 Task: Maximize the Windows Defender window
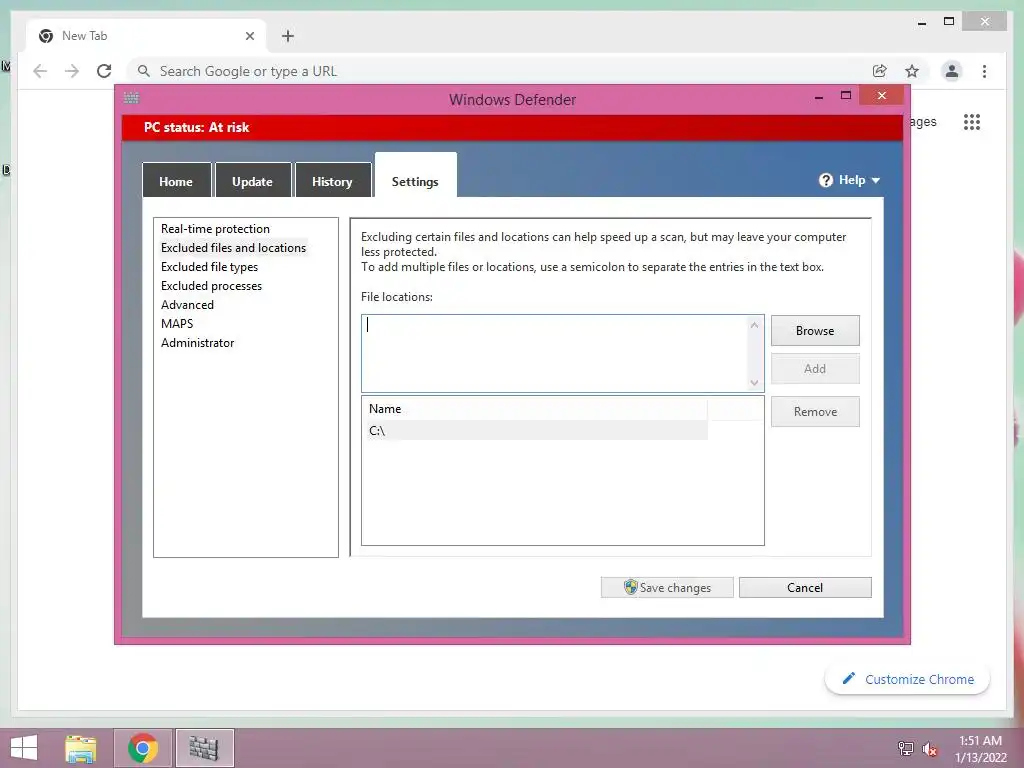coord(846,95)
